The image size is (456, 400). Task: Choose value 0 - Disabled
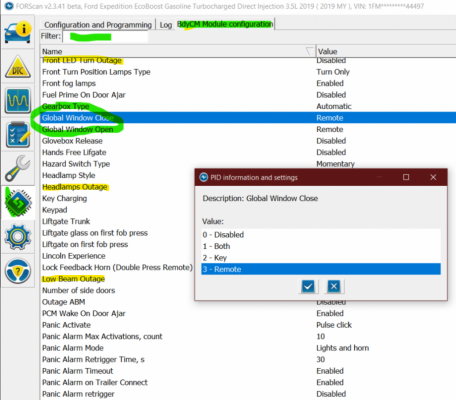point(321,235)
